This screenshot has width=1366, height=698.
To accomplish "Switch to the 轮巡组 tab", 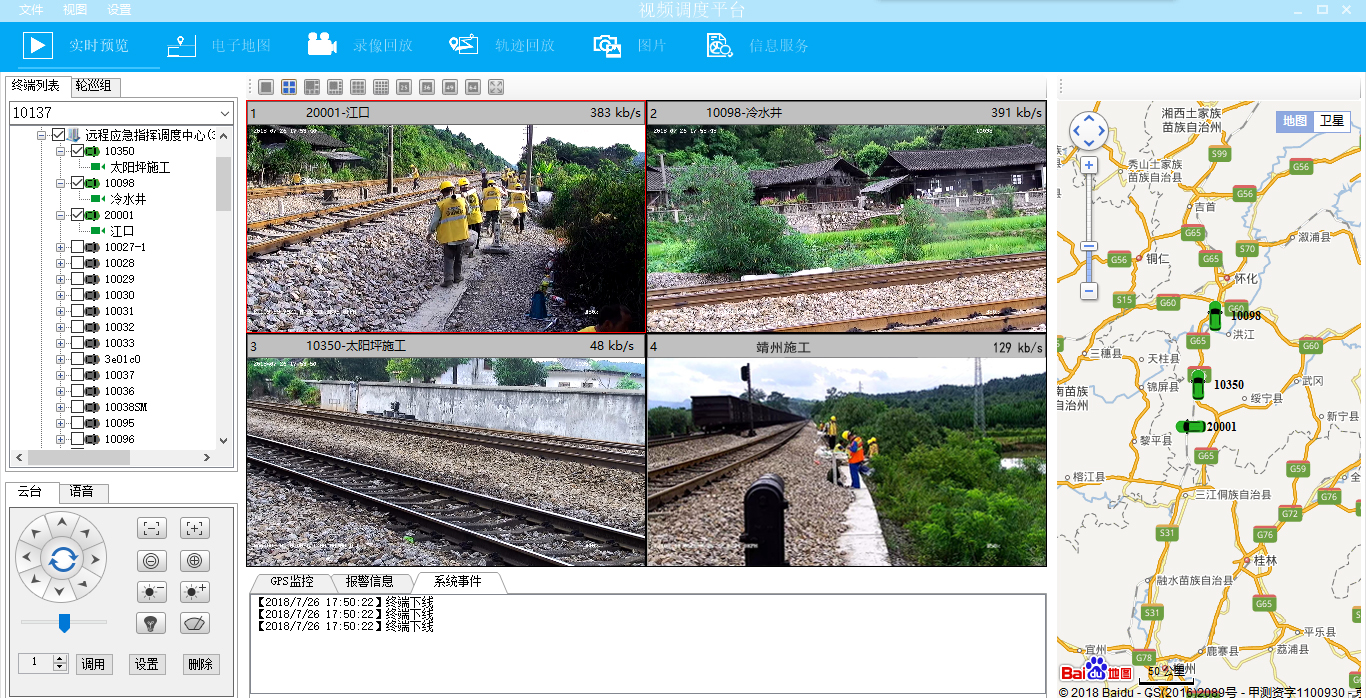I will [x=93, y=86].
